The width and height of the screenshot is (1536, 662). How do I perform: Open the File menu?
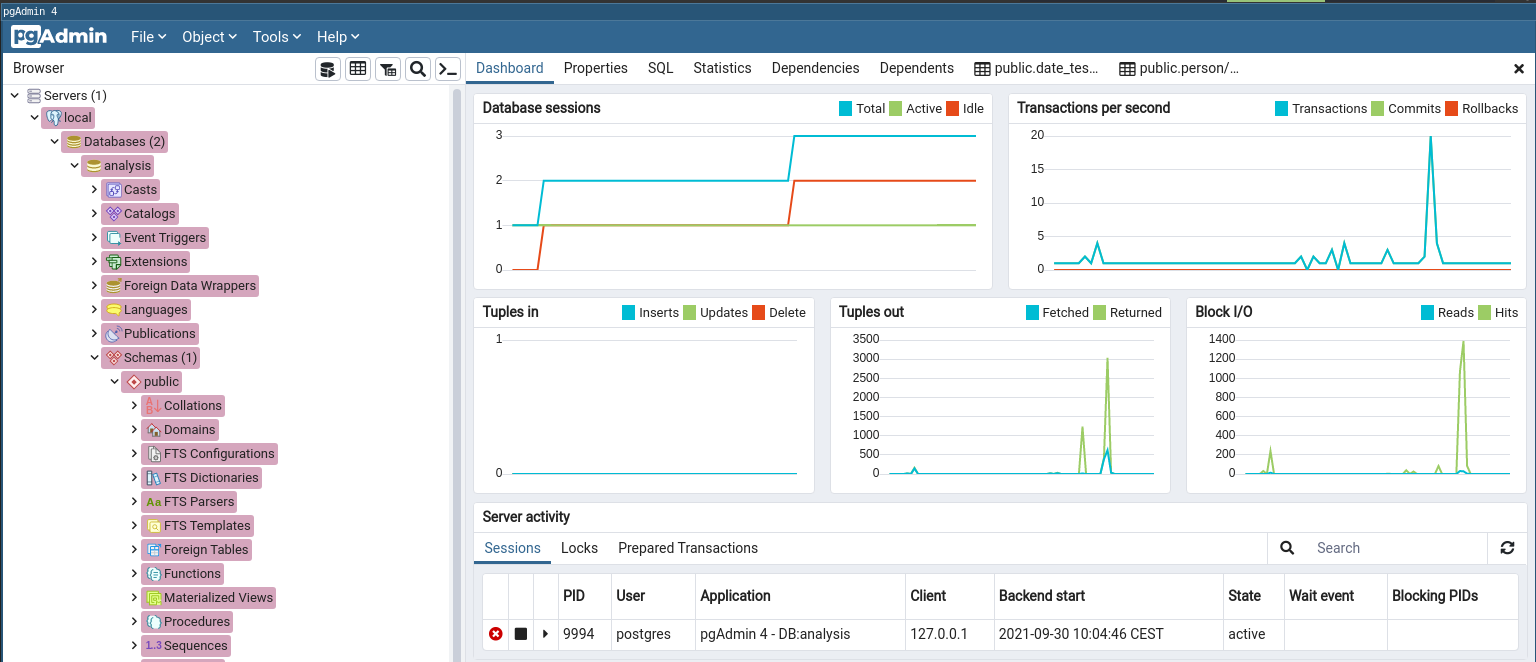pos(148,37)
